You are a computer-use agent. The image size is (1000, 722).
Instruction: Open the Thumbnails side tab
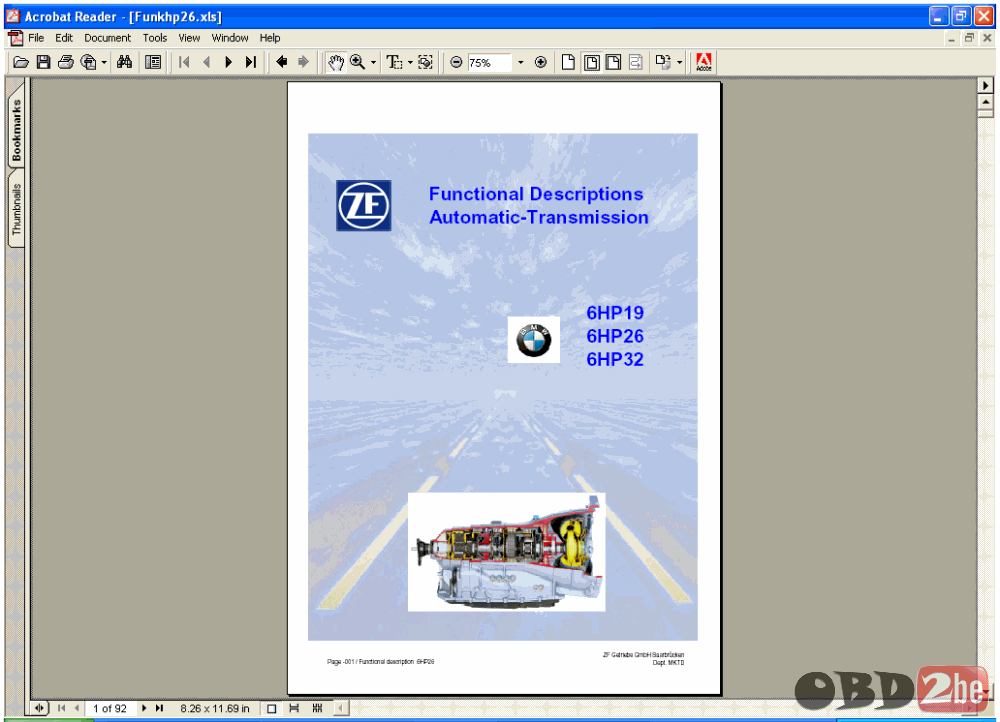[16, 209]
